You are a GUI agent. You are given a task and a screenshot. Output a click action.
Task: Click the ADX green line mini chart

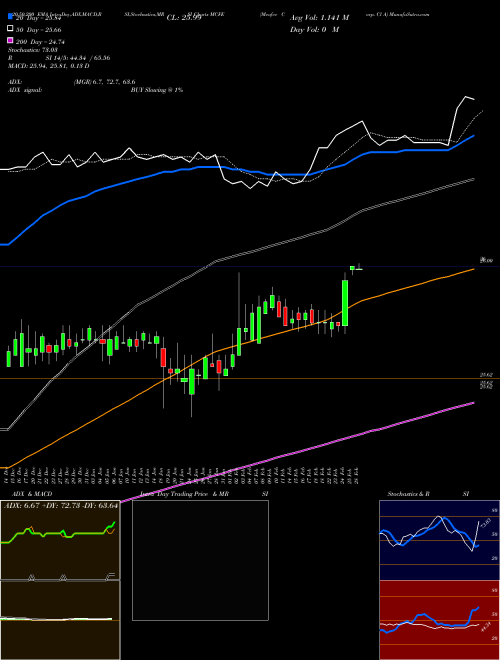coord(60,540)
